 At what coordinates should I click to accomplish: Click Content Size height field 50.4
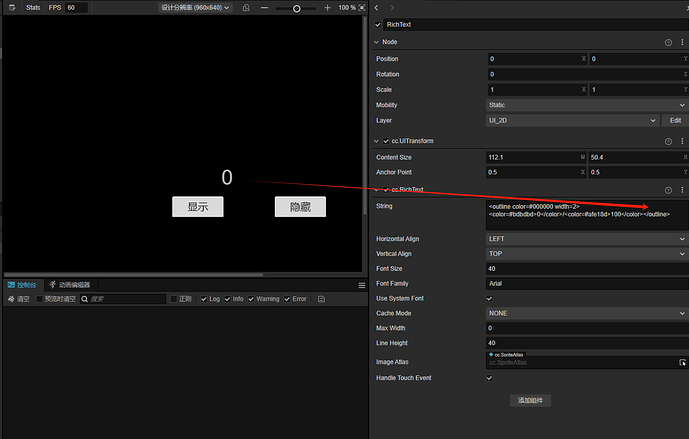[x=638, y=157]
